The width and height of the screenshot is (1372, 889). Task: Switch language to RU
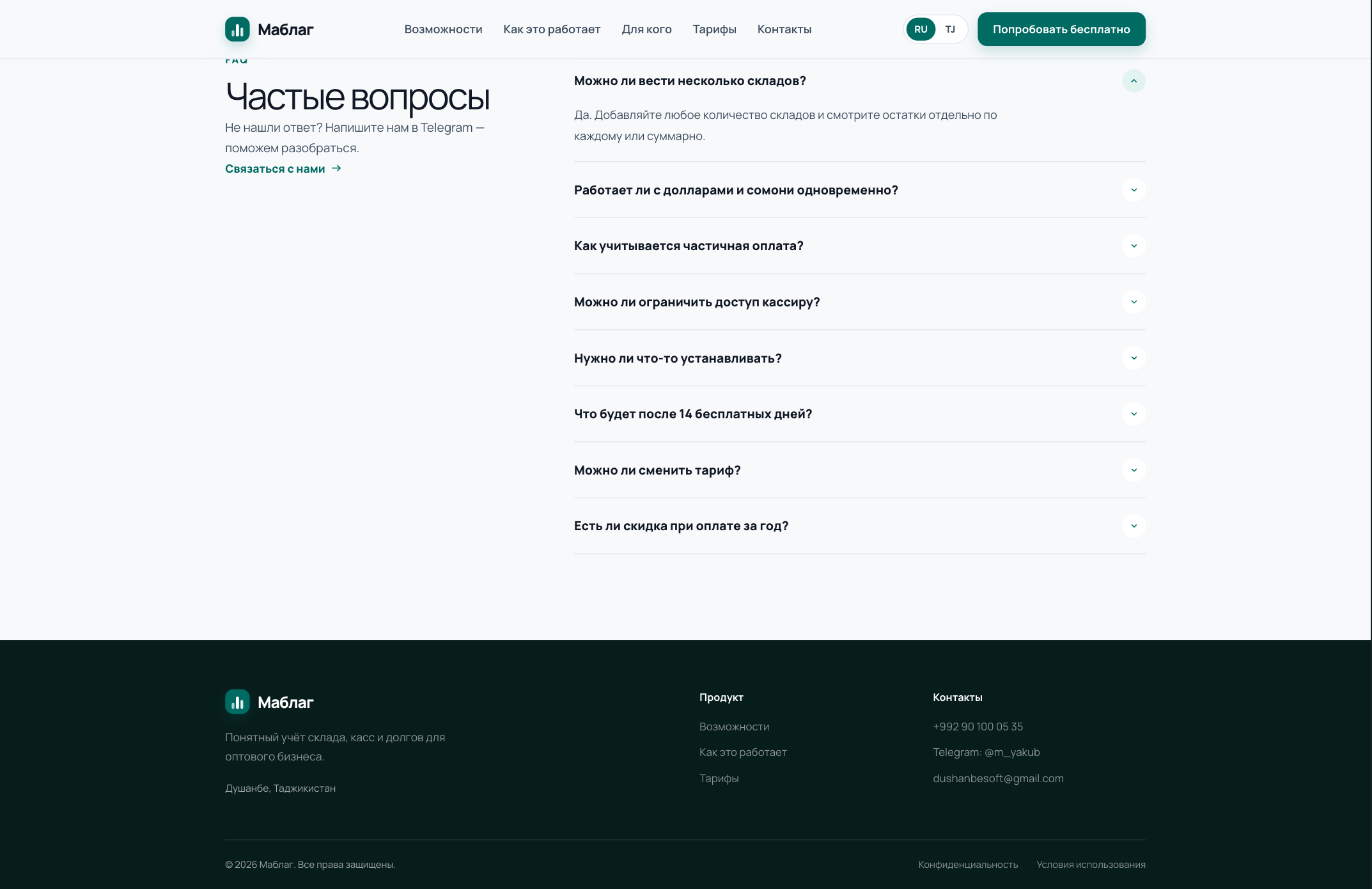921,29
